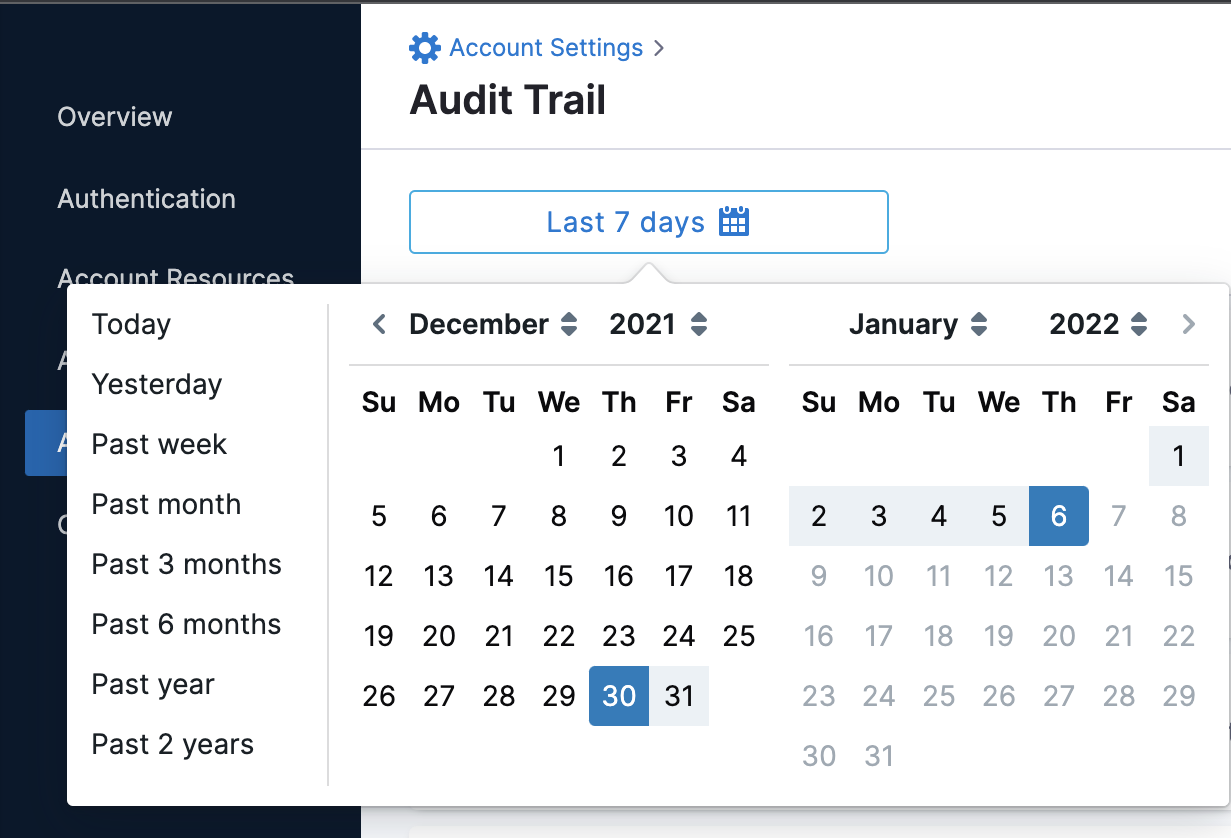The width and height of the screenshot is (1231, 838).
Task: Select December 30 in the calendar
Action: pos(619,696)
